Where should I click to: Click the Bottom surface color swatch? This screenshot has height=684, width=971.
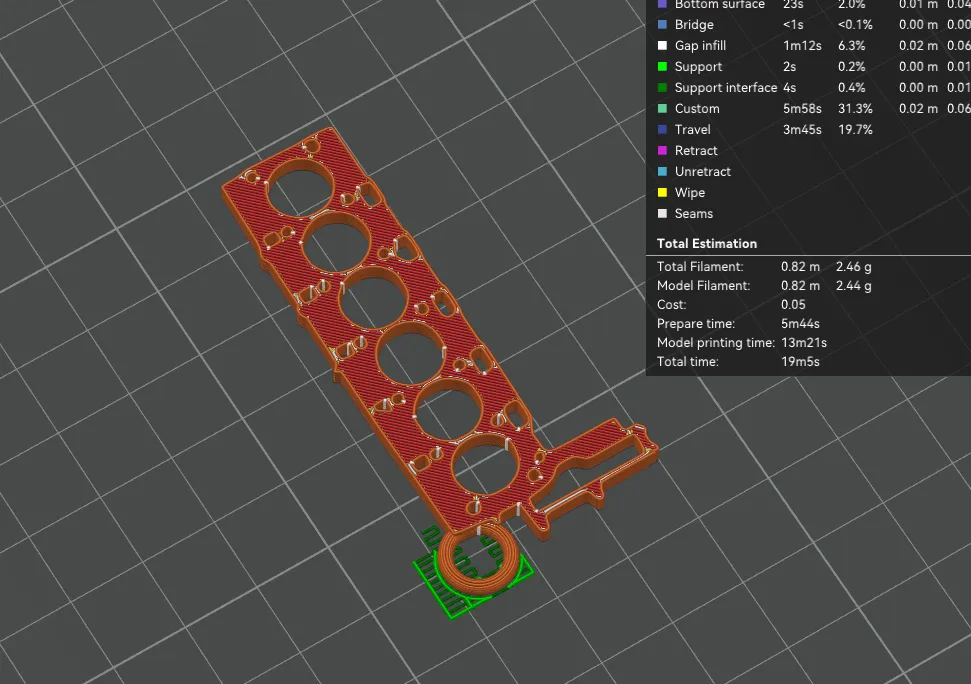click(x=662, y=4)
